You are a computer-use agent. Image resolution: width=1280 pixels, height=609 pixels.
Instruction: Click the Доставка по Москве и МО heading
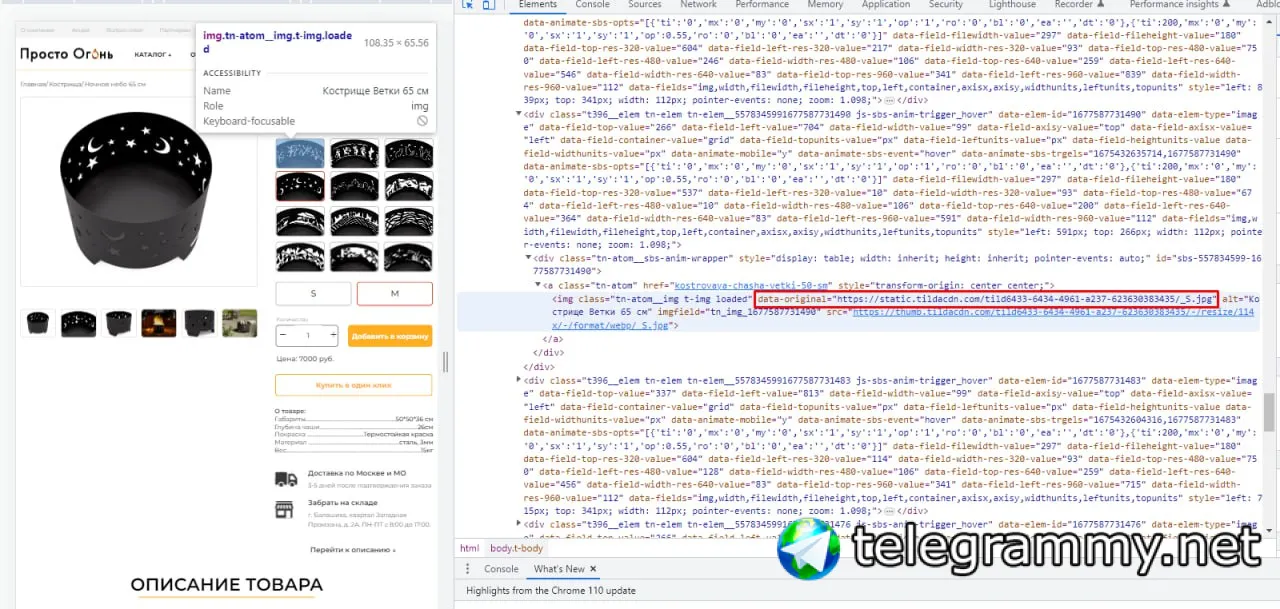(x=357, y=473)
